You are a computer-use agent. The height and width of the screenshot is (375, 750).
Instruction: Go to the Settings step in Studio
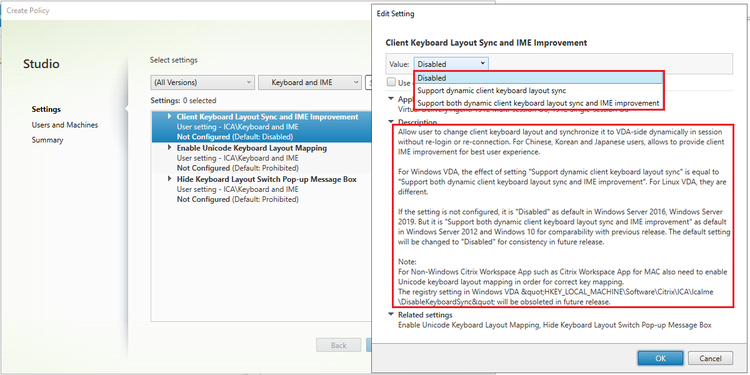(46, 109)
